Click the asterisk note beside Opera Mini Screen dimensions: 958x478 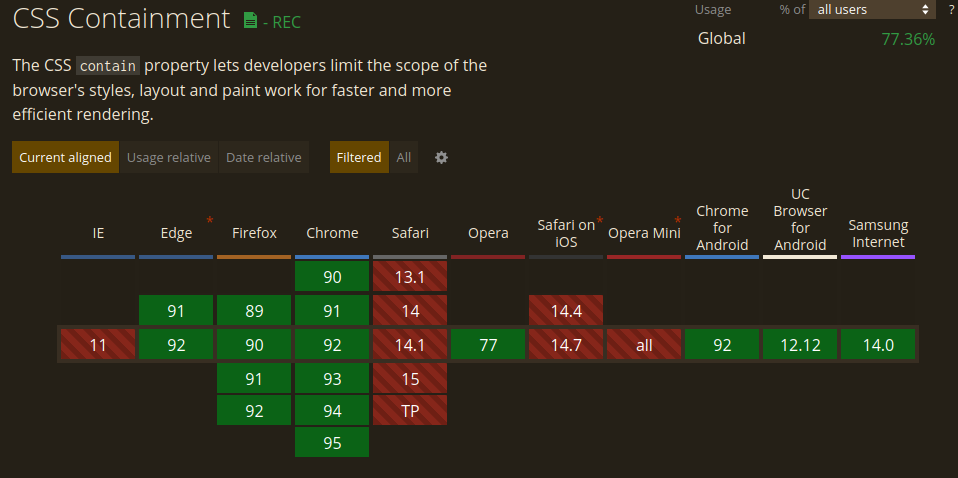click(x=678, y=220)
